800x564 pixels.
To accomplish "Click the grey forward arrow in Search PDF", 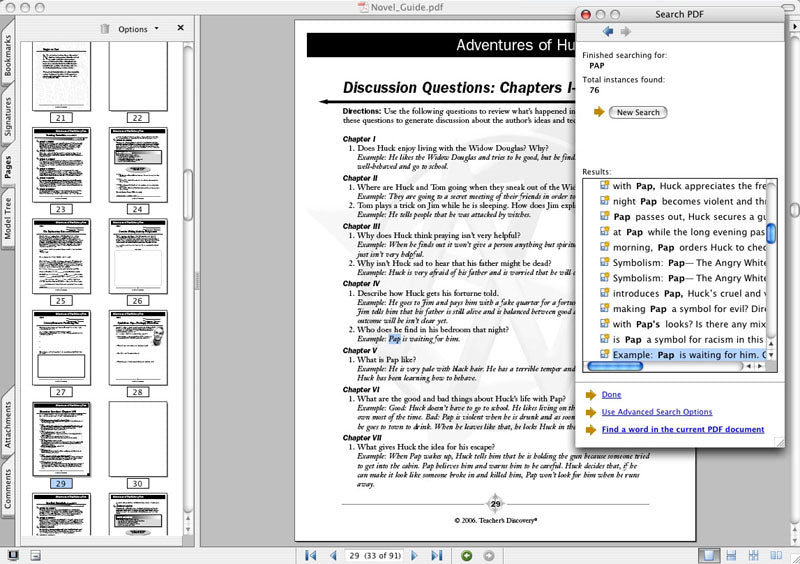I will pyautogui.click(x=626, y=32).
